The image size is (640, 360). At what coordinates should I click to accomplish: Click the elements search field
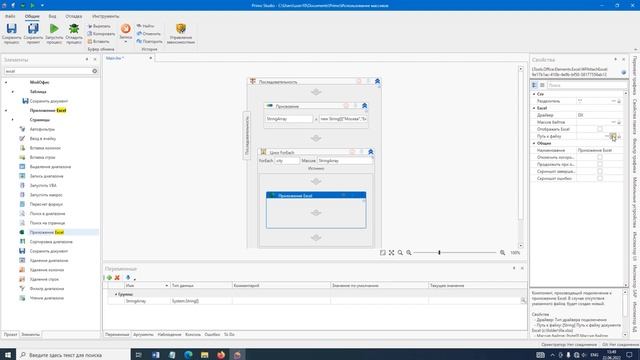pos(47,71)
